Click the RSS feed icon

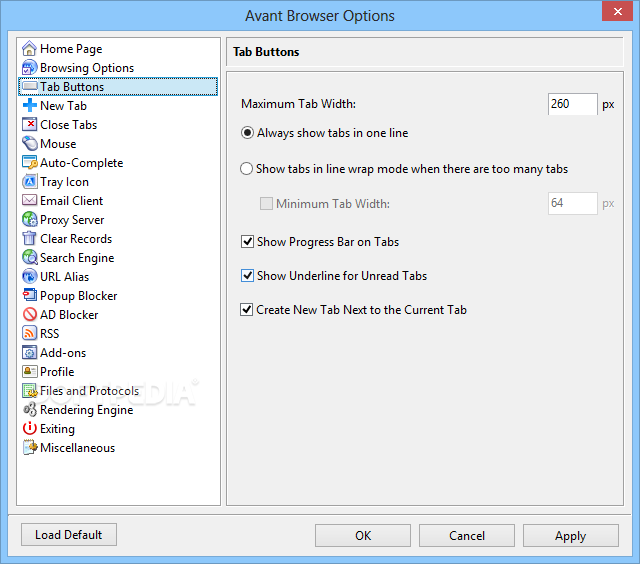29,333
